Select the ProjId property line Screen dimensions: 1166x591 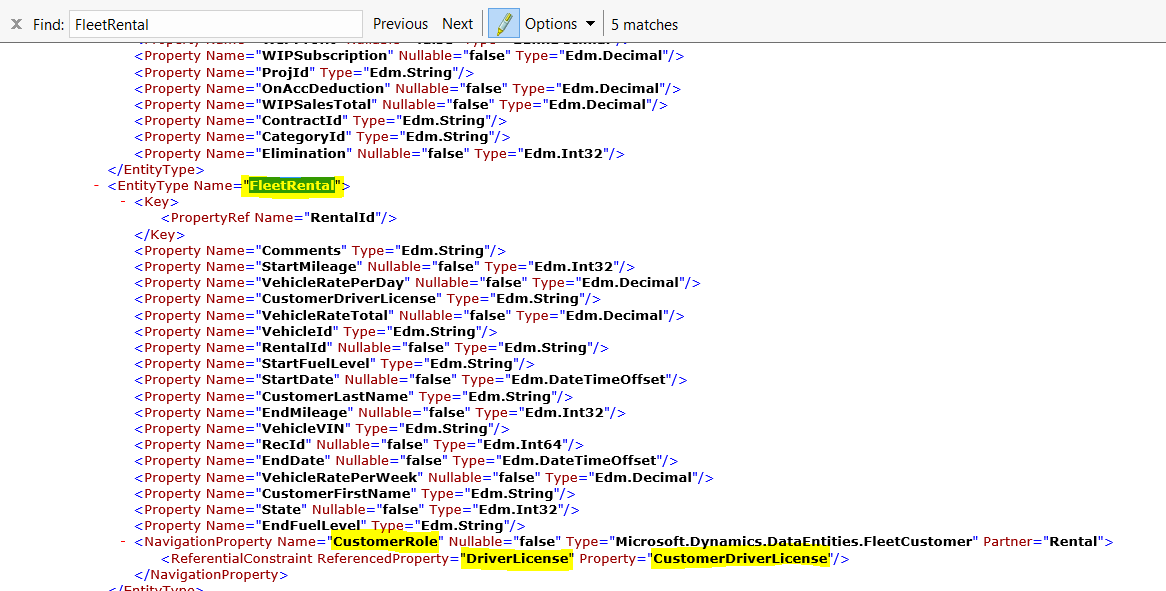[x=303, y=72]
